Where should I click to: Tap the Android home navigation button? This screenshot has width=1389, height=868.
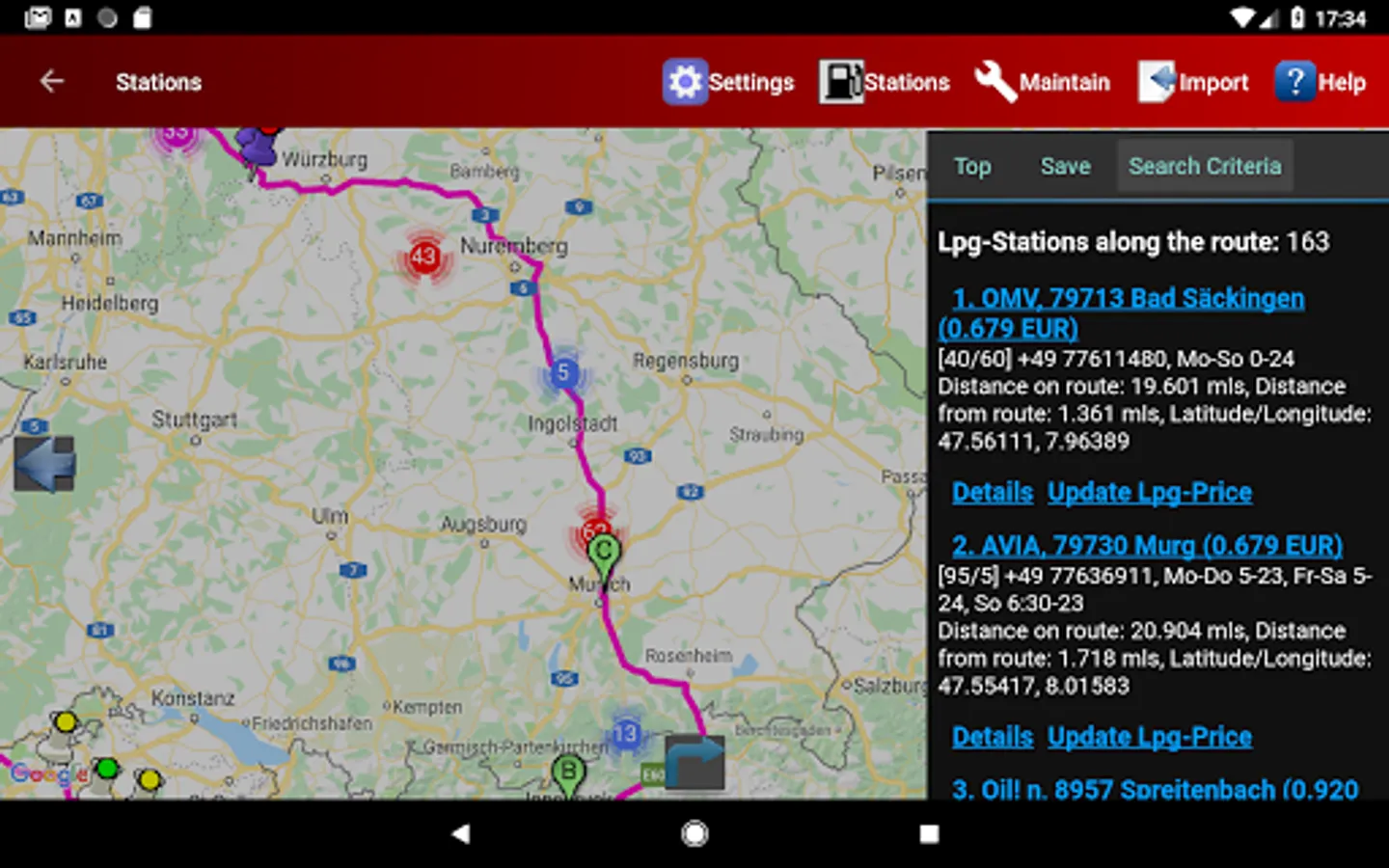(694, 833)
